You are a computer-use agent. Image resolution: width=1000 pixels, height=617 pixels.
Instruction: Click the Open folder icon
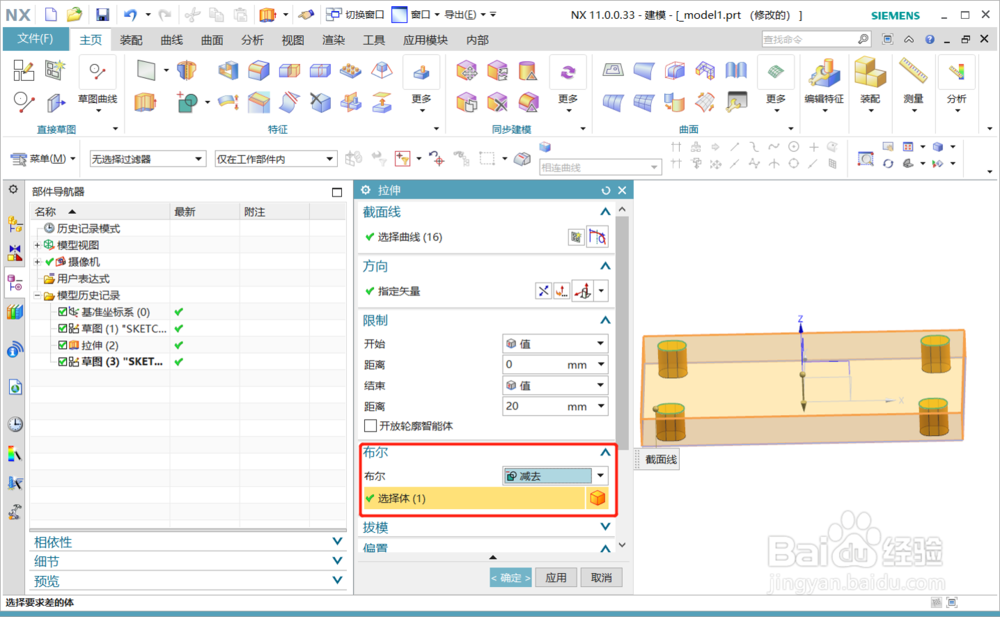click(75, 14)
